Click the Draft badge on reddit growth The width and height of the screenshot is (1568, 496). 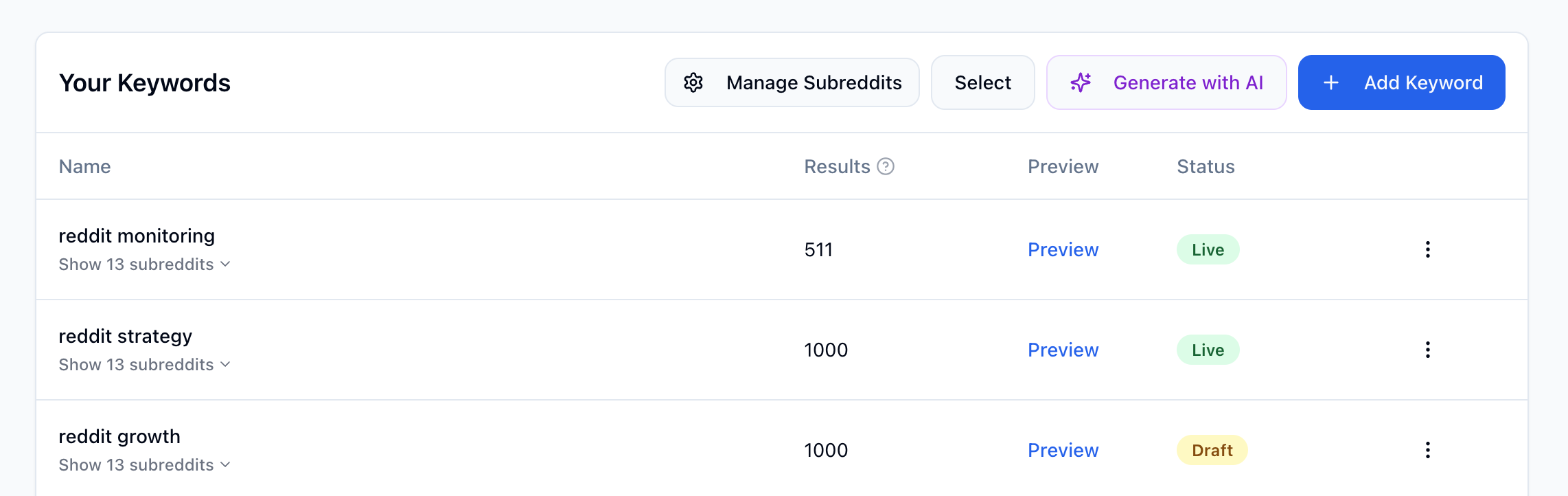tap(1212, 450)
